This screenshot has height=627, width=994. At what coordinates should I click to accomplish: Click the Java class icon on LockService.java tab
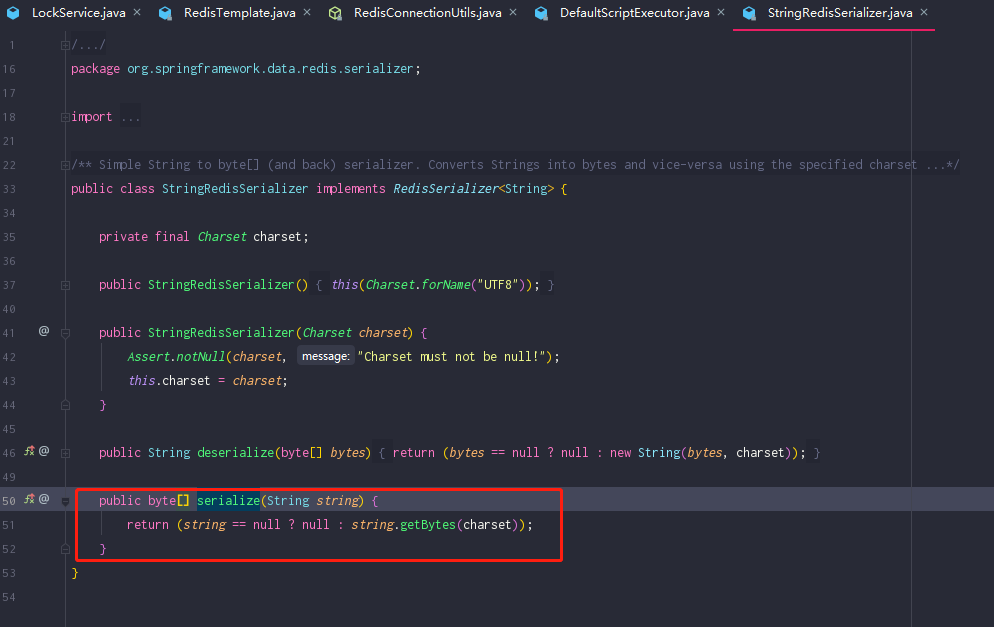12,13
